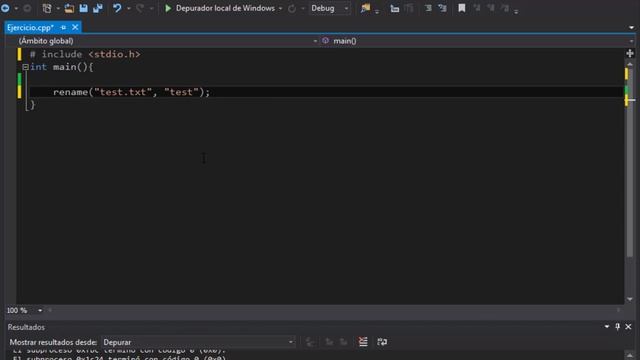
Task: Click the output panel scroll-up arrow
Action: (x=630, y=356)
